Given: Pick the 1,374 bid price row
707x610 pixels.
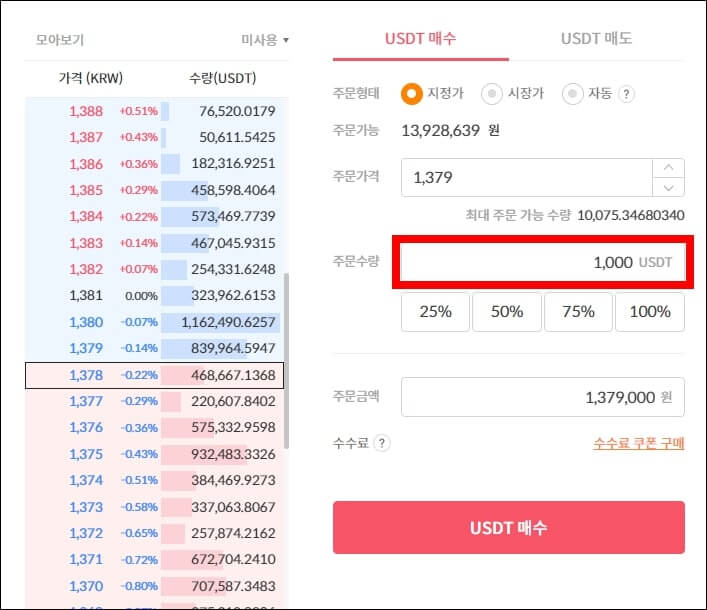Looking at the screenshot, I should [154, 480].
